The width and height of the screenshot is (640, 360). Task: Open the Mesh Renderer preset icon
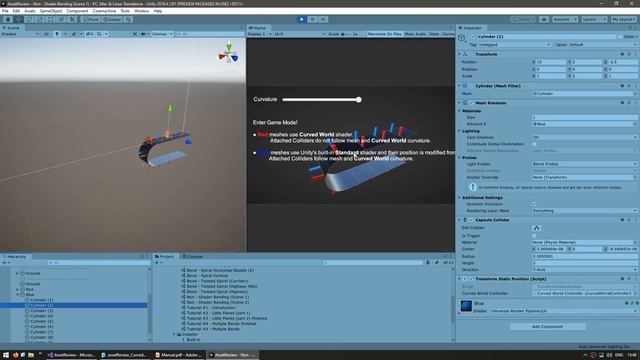pos(629,103)
